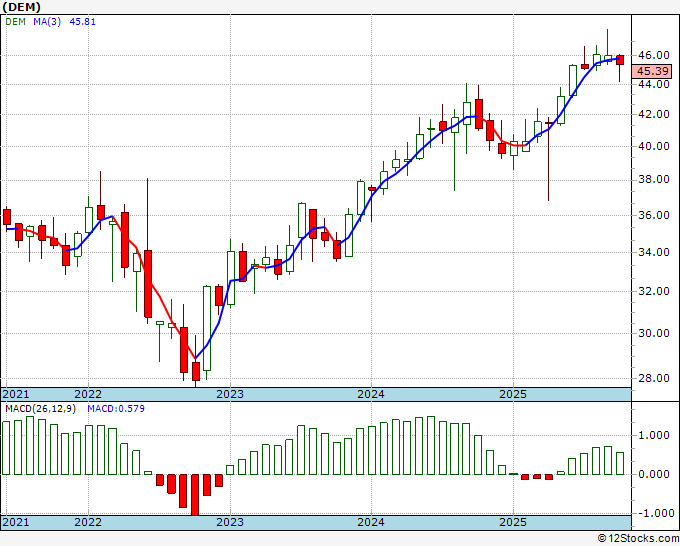
Task: Click the 1.000 MACD axis label
Action: [654, 435]
